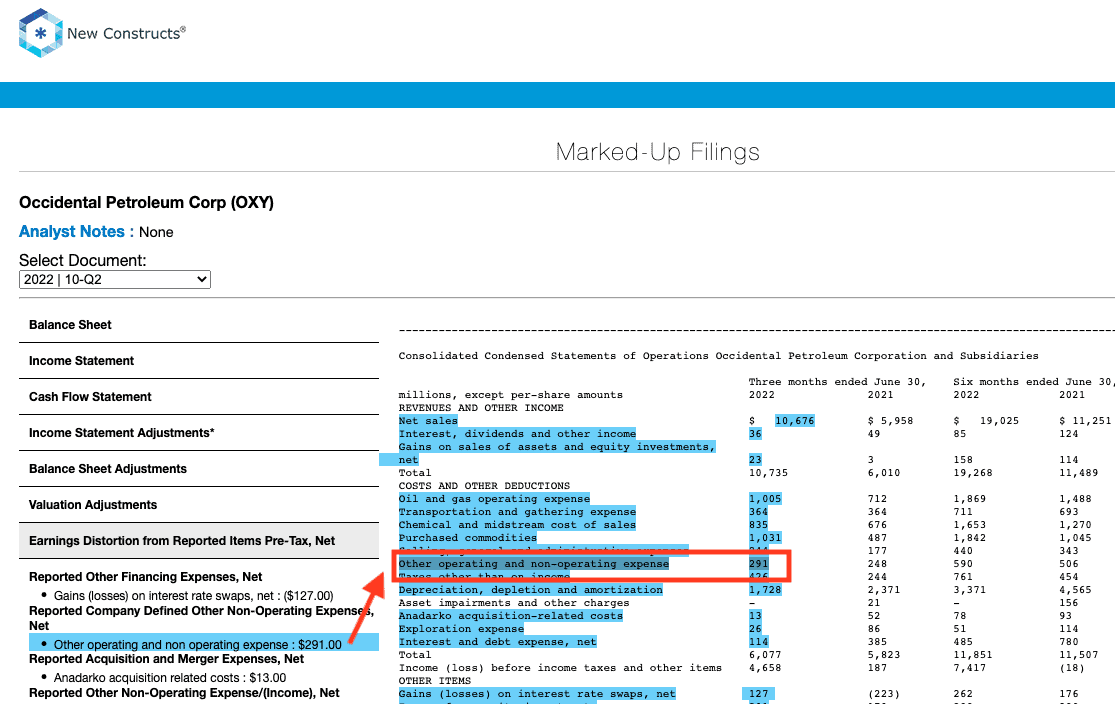This screenshot has width=1115, height=704.
Task: Click Oil and gas operating expense line
Action: coord(494,499)
